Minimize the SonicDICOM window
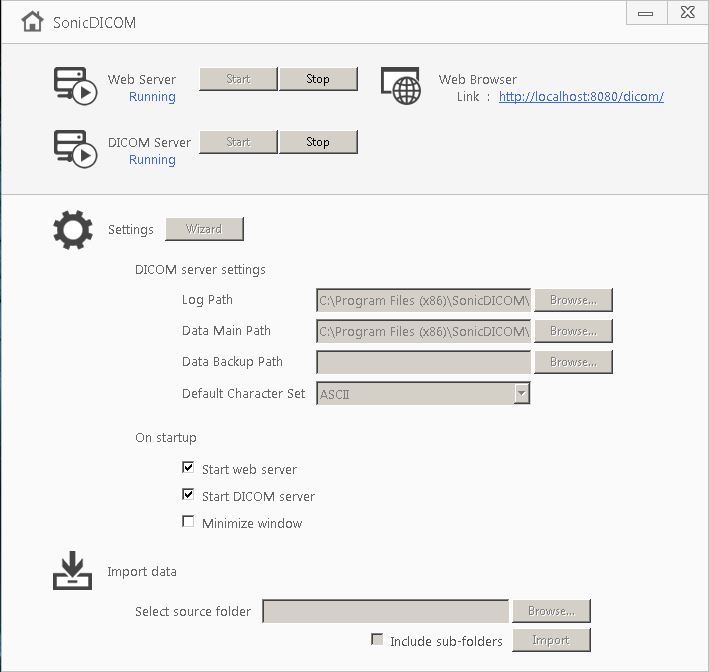 (x=646, y=13)
